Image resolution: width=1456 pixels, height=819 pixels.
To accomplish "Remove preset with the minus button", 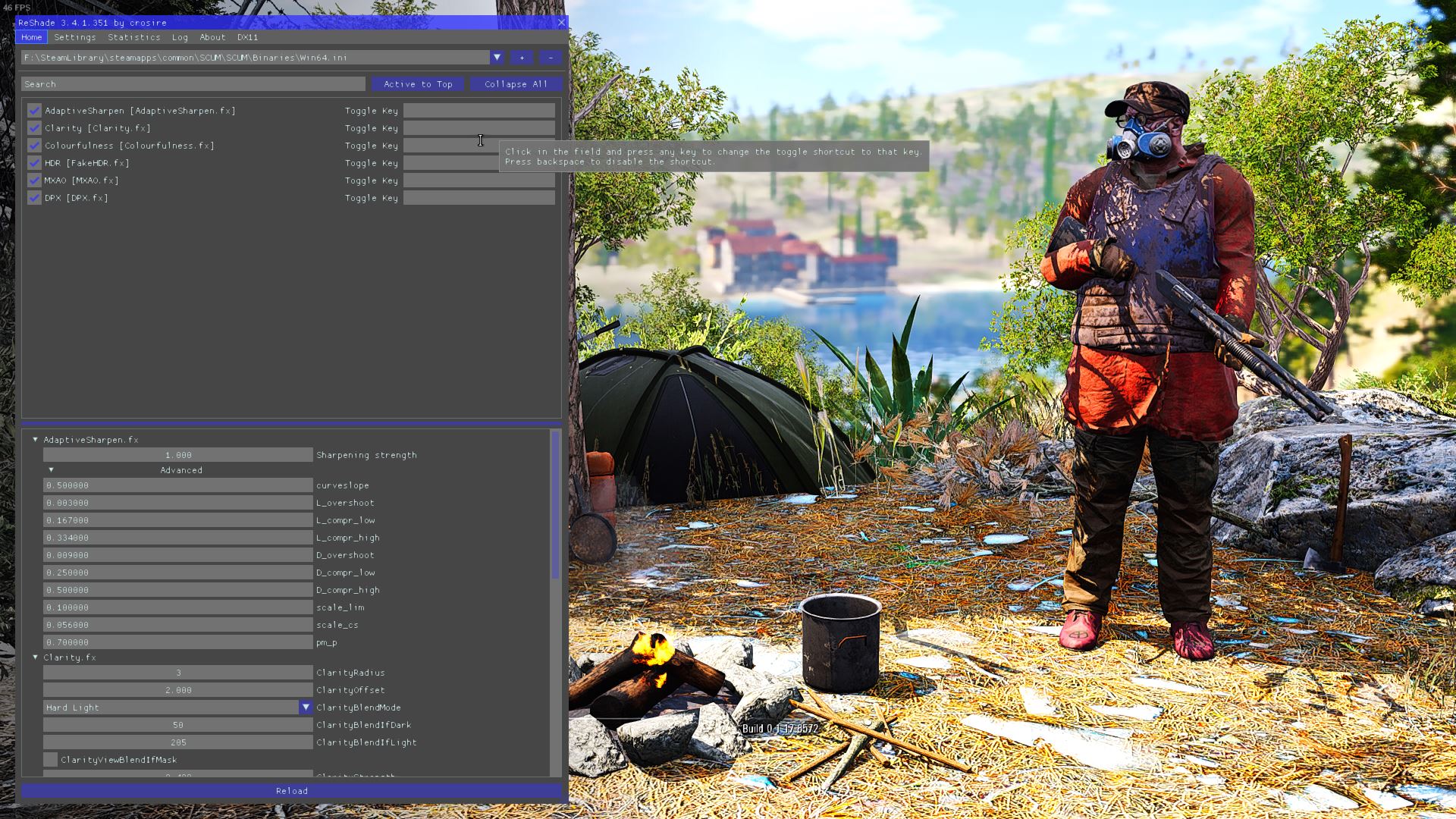I will (551, 58).
